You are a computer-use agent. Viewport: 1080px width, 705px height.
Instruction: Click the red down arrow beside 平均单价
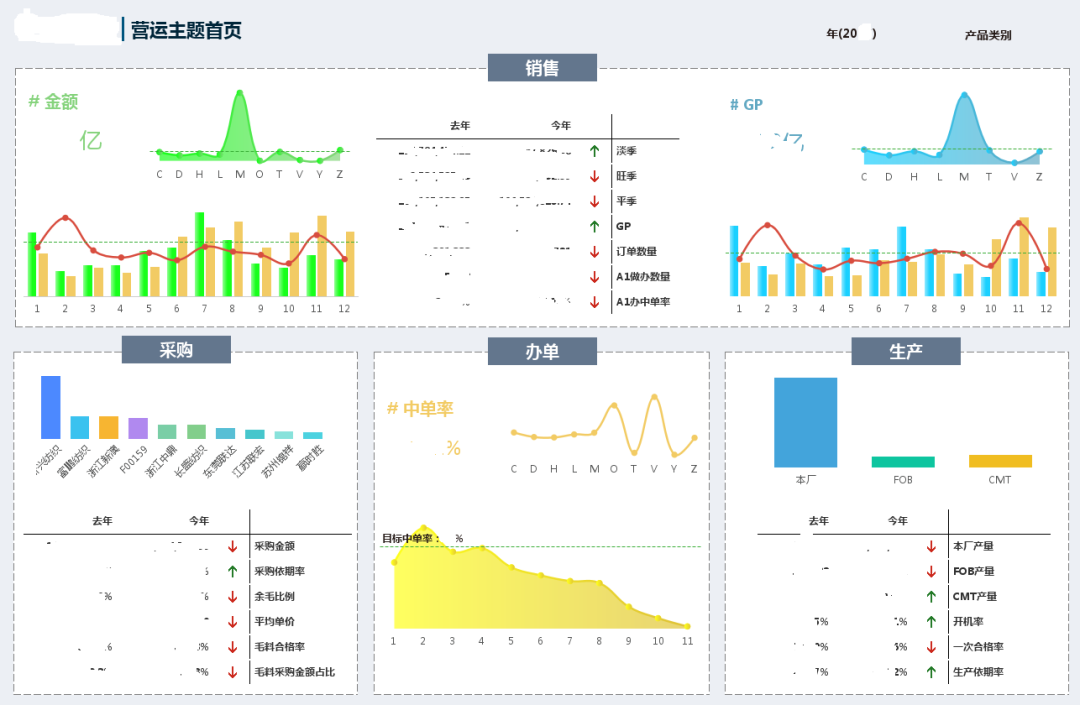point(233,622)
